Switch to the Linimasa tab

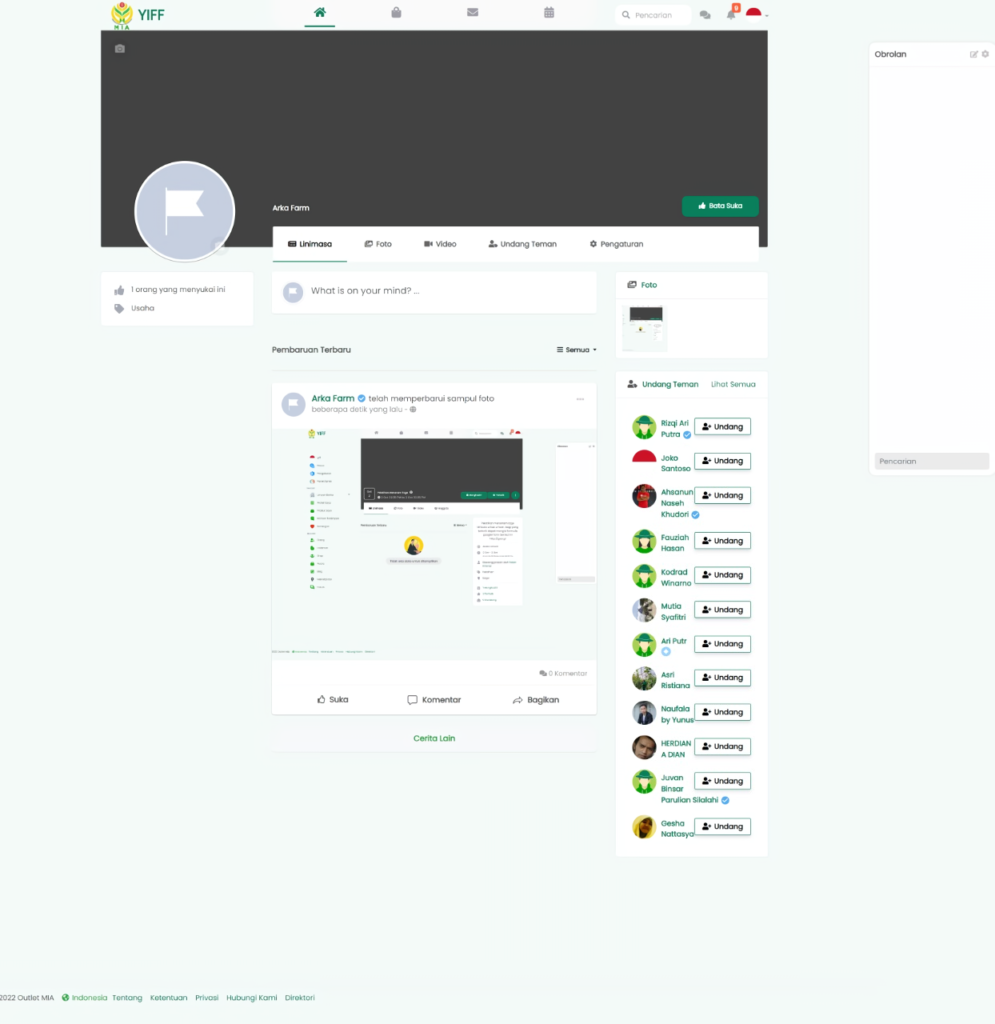tap(309, 244)
